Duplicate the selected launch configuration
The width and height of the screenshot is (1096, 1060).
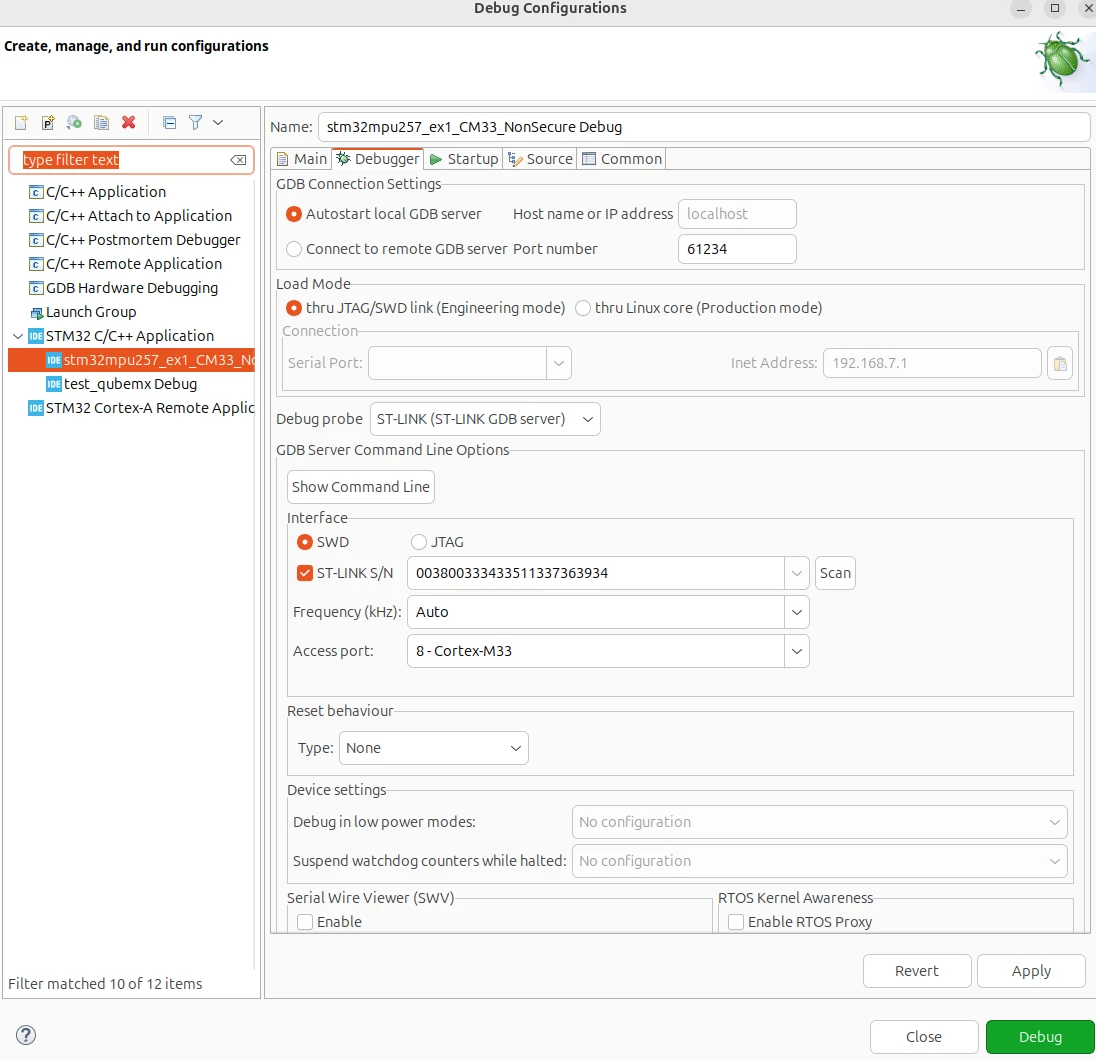tap(101, 123)
